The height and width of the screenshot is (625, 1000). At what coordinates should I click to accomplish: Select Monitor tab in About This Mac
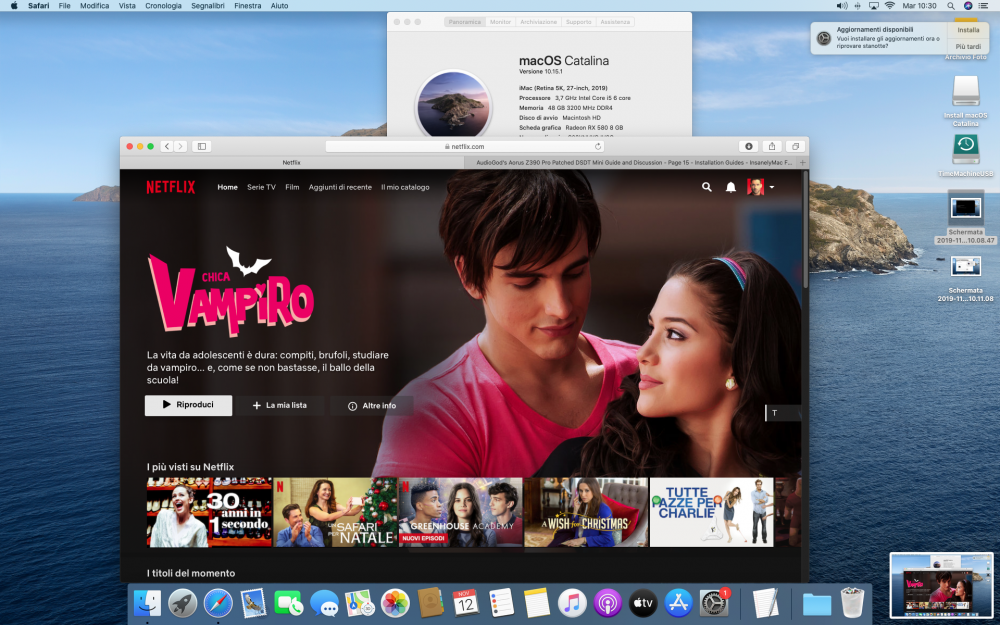500,22
